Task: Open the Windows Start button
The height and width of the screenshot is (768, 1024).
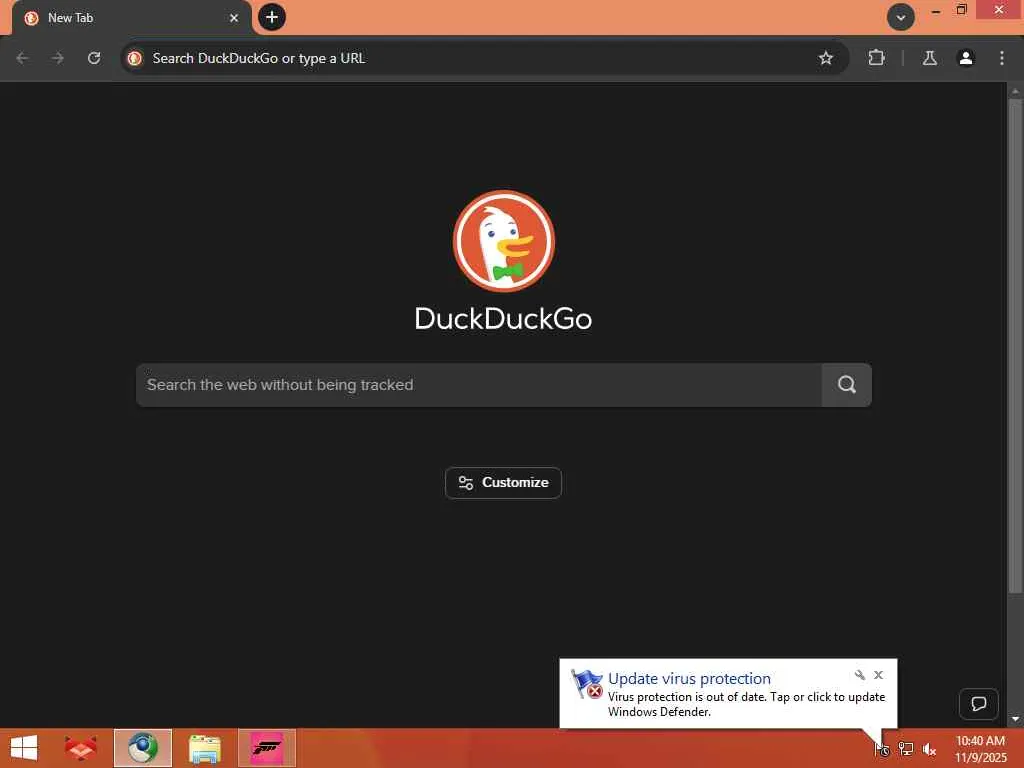Action: click(24, 748)
